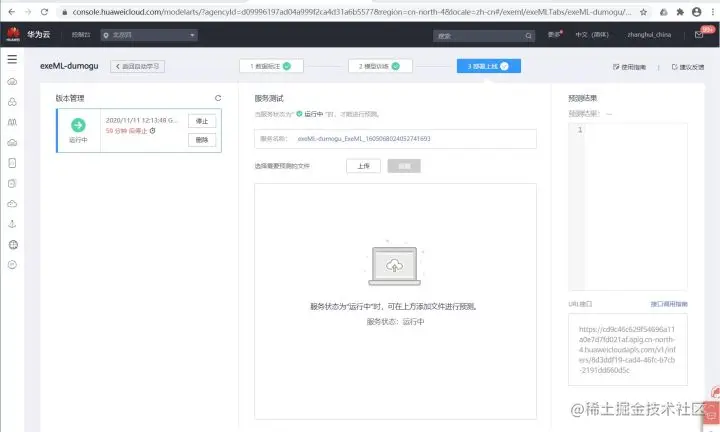Click the back to auto-learning button
Screen dimensions: 720x432
137,67
